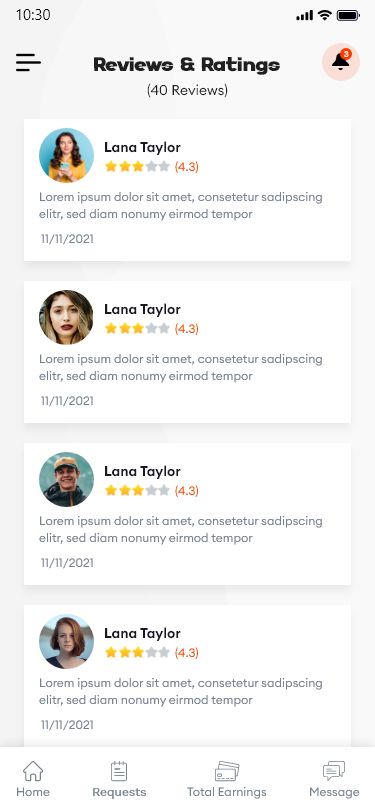Open the hamburger menu icon
375x812 pixels.
tap(28, 63)
